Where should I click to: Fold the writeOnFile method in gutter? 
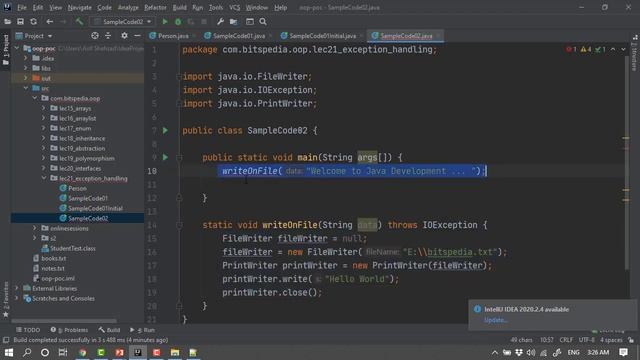tap(179, 225)
